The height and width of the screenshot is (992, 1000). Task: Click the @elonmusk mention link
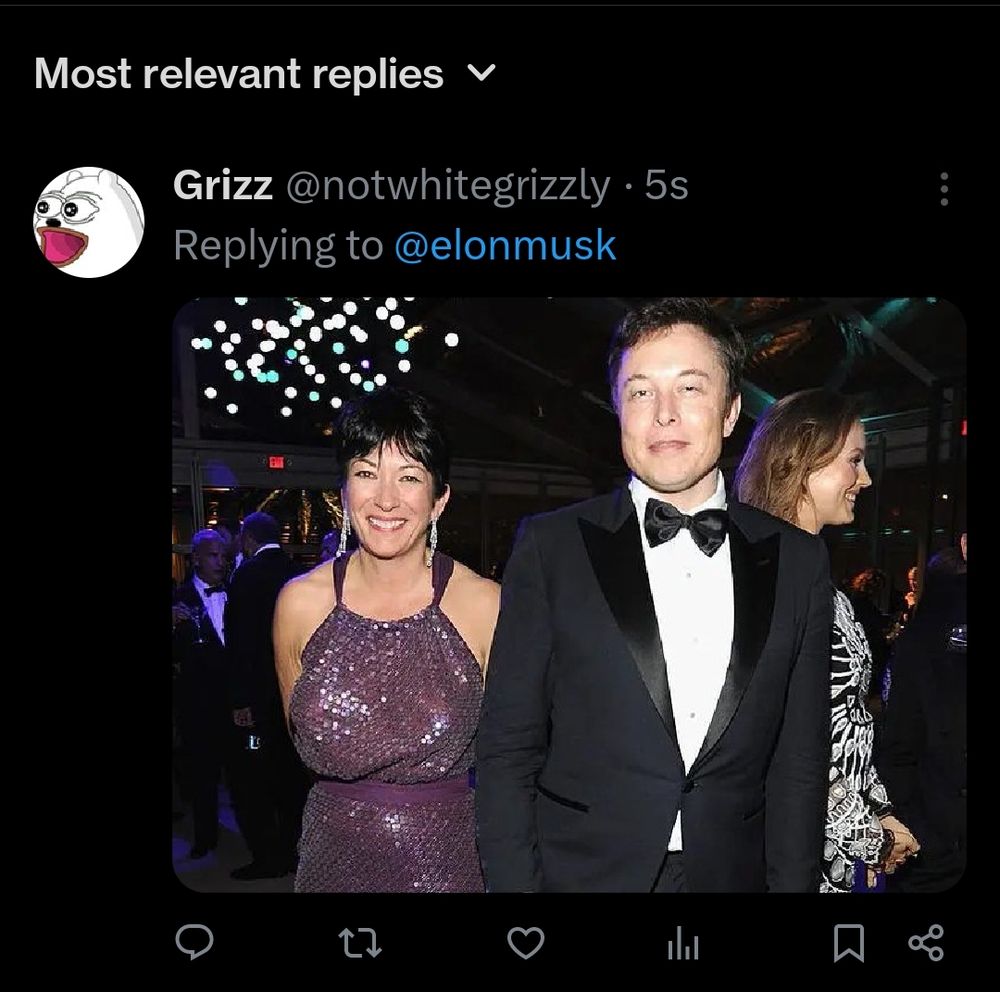[x=505, y=245]
